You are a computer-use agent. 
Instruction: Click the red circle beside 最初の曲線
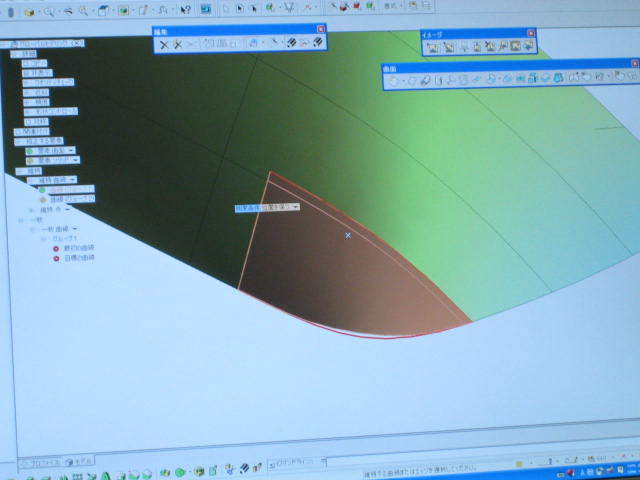point(56,249)
